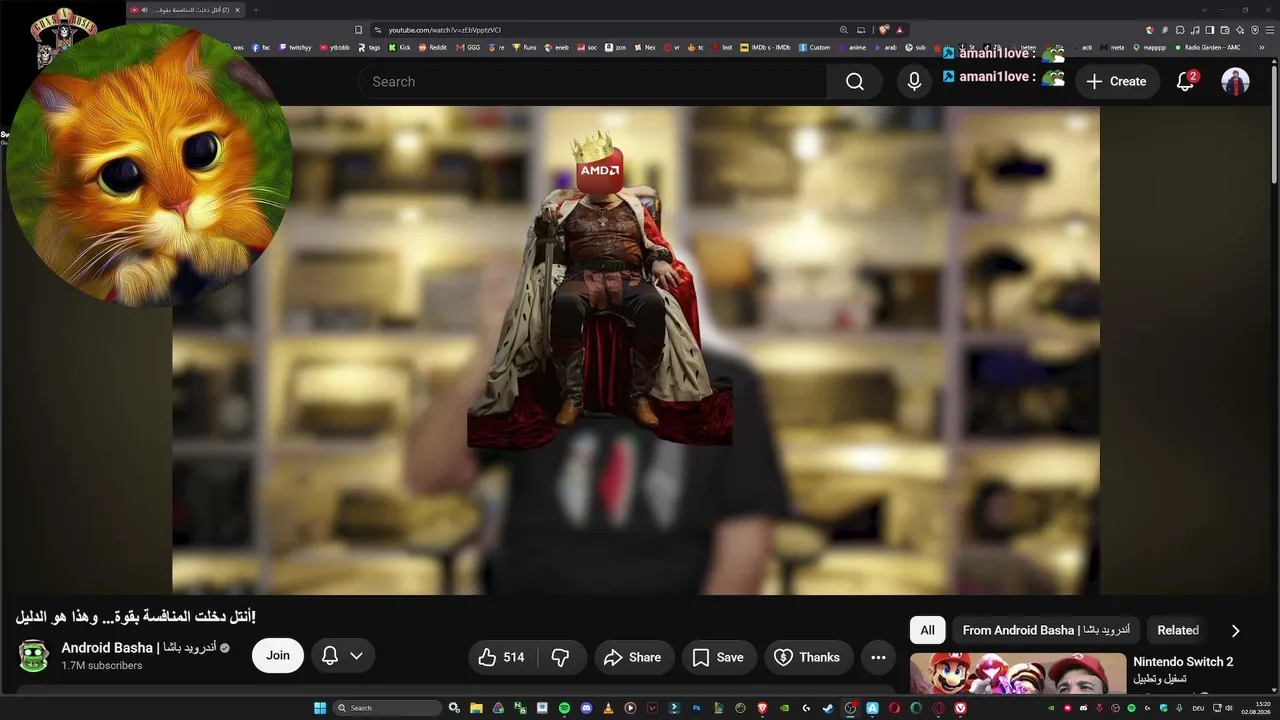This screenshot has height=720, width=1280.
Task: Share this video
Action: (634, 657)
